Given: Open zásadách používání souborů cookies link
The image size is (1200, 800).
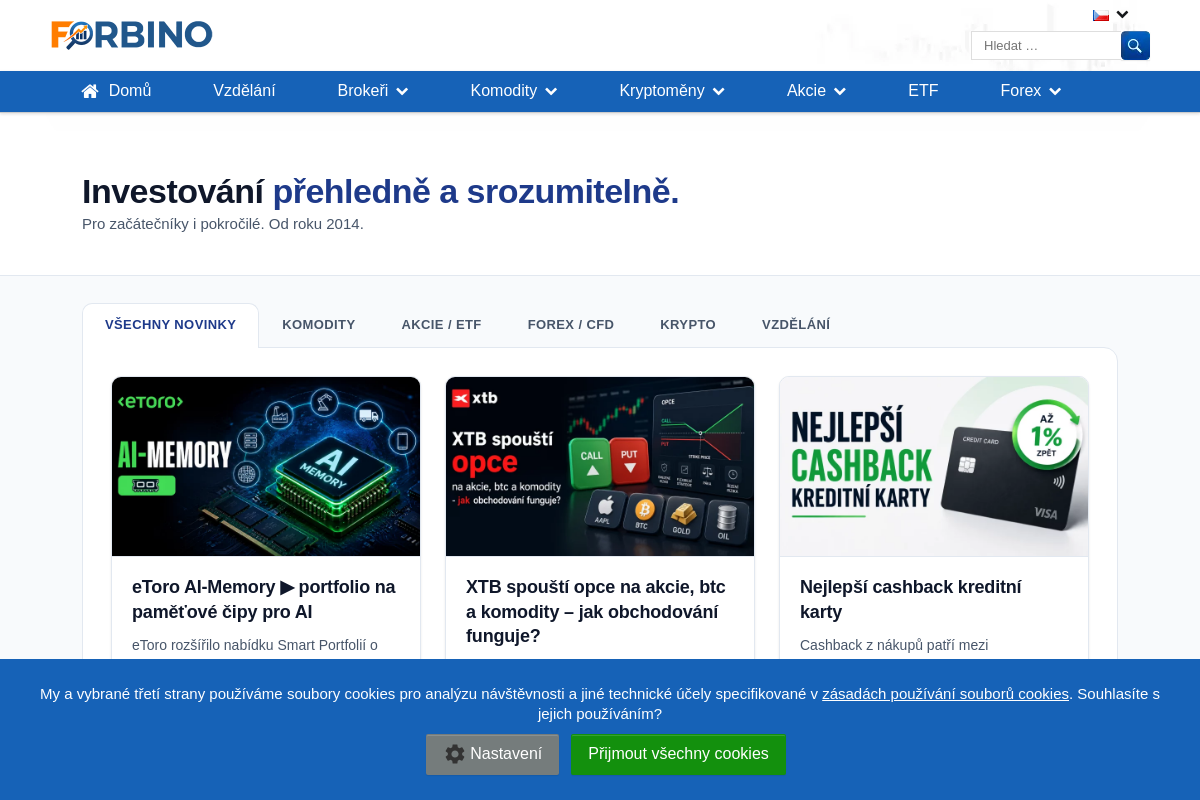Looking at the screenshot, I should pyautogui.click(x=945, y=693).
